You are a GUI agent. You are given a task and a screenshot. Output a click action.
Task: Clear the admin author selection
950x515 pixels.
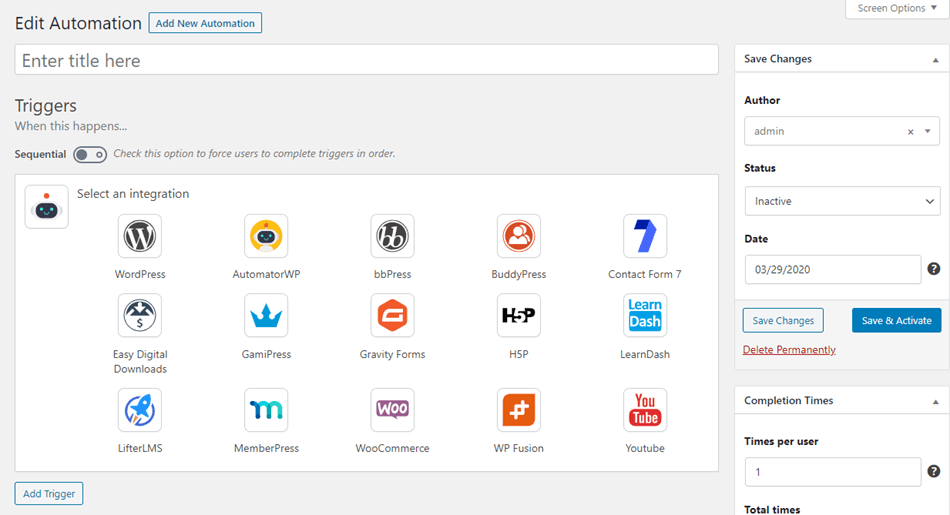910,131
